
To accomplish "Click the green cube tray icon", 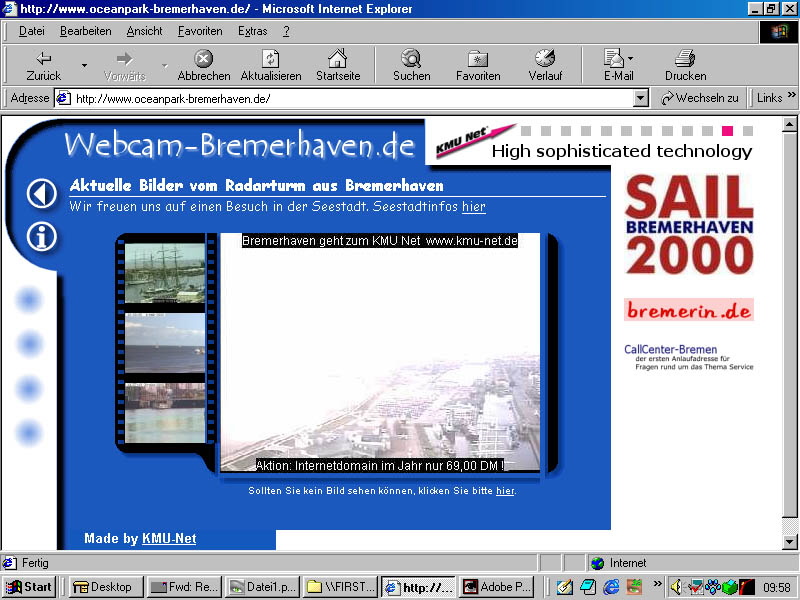I will 730,587.
